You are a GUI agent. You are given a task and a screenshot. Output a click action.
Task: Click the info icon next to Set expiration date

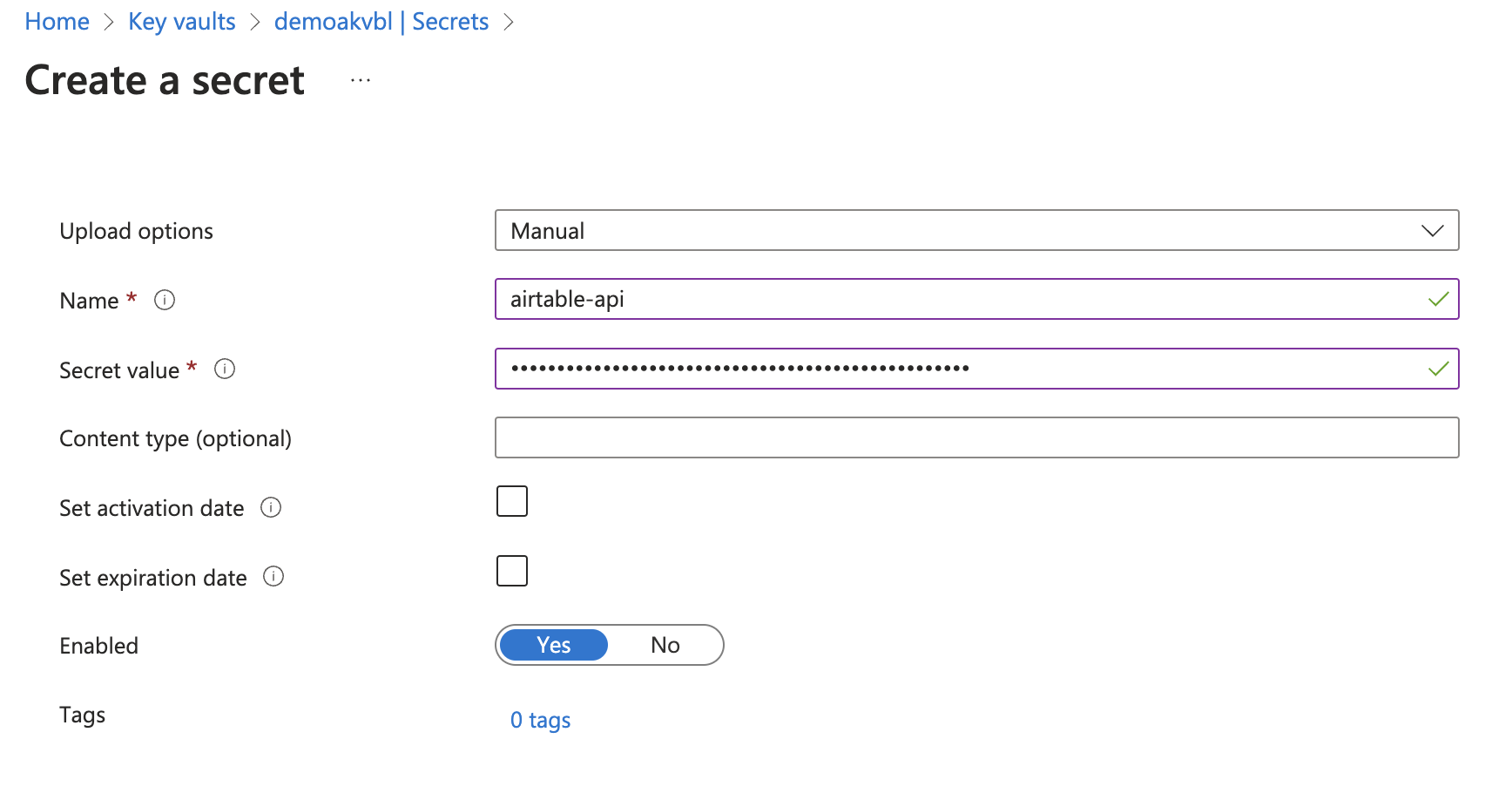(273, 577)
